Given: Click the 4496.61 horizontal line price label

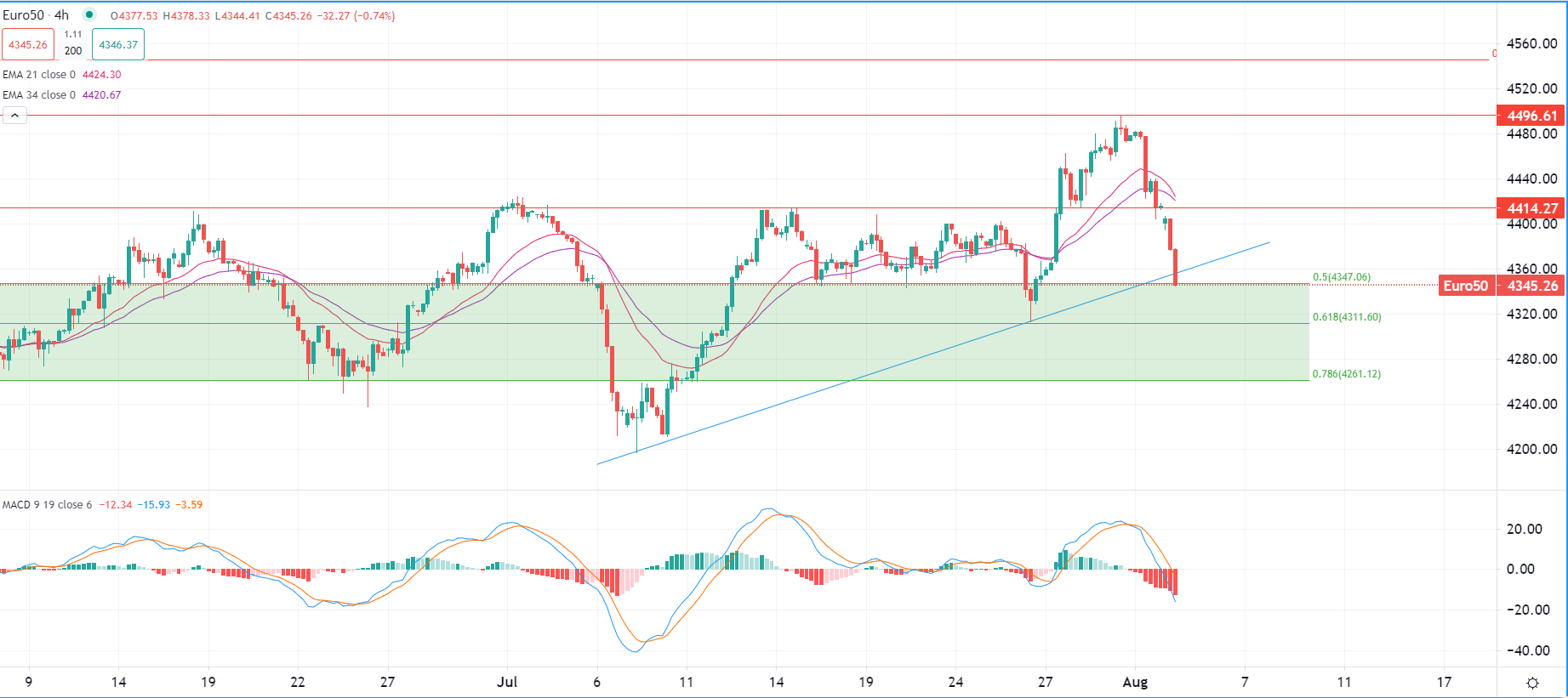Looking at the screenshot, I should point(1531,116).
